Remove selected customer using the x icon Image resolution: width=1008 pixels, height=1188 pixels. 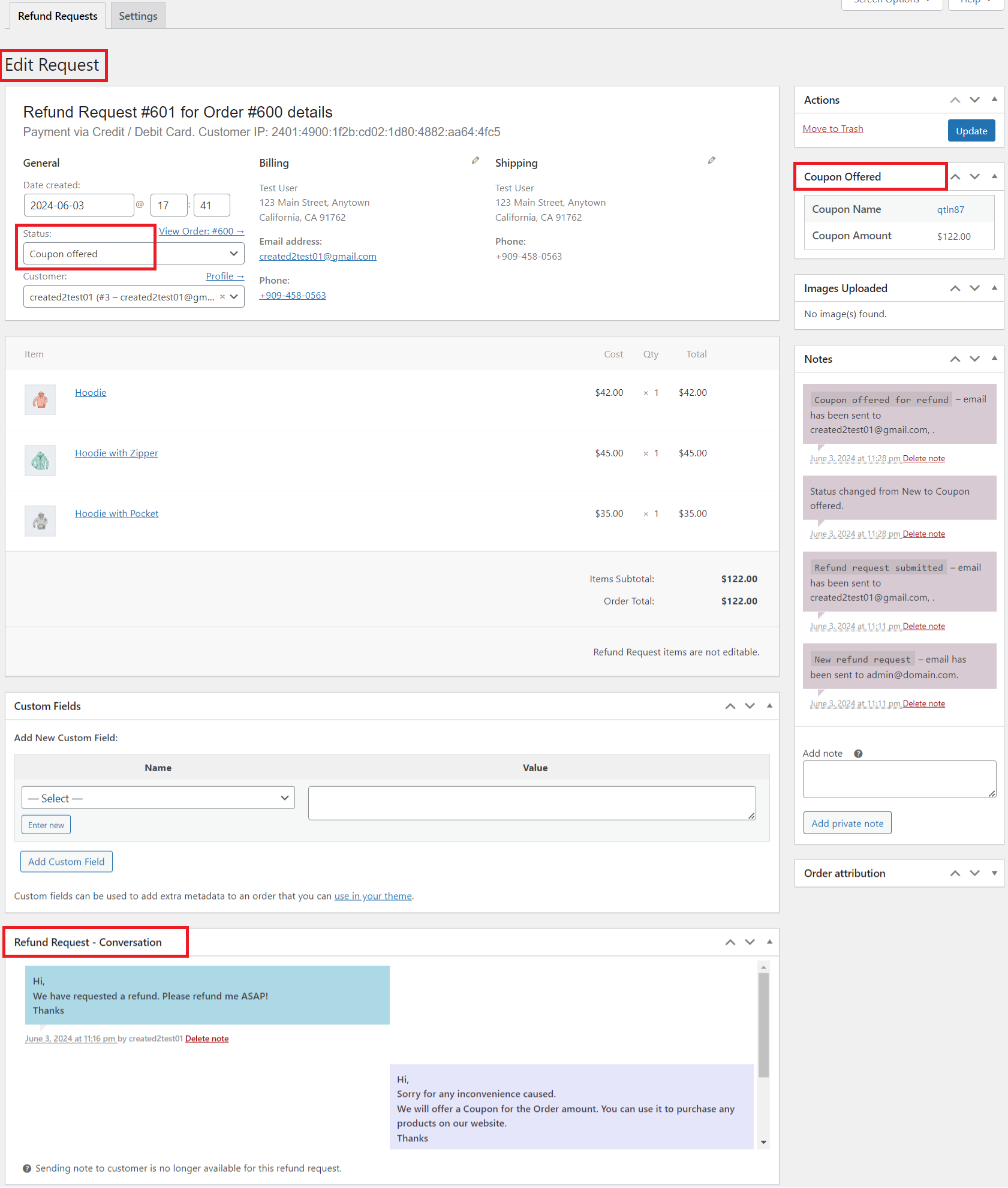click(x=222, y=296)
